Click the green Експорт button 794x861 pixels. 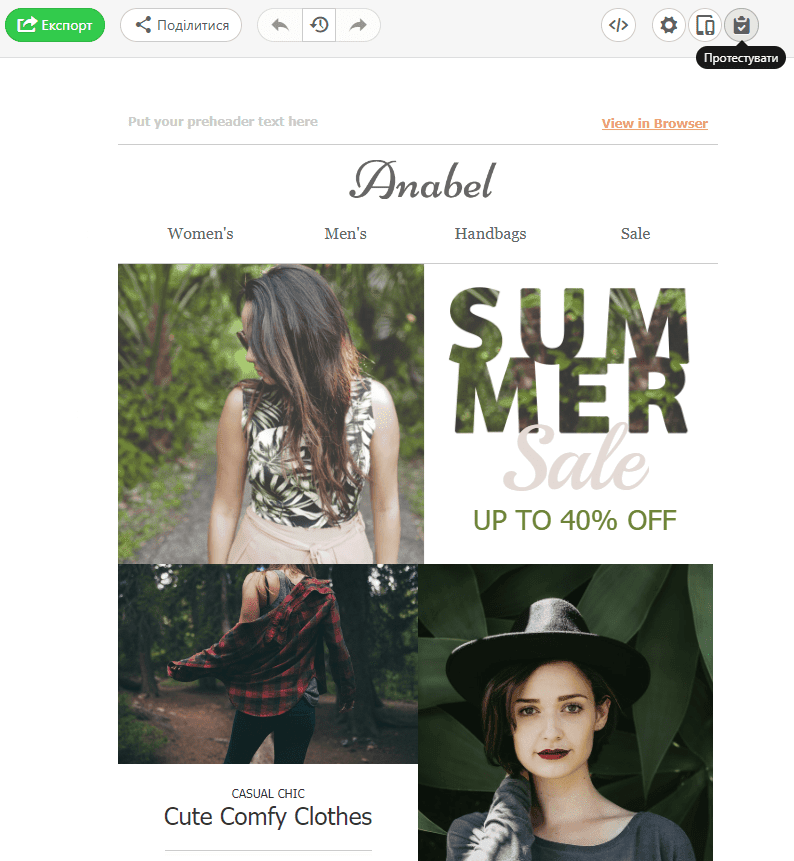click(x=55, y=25)
